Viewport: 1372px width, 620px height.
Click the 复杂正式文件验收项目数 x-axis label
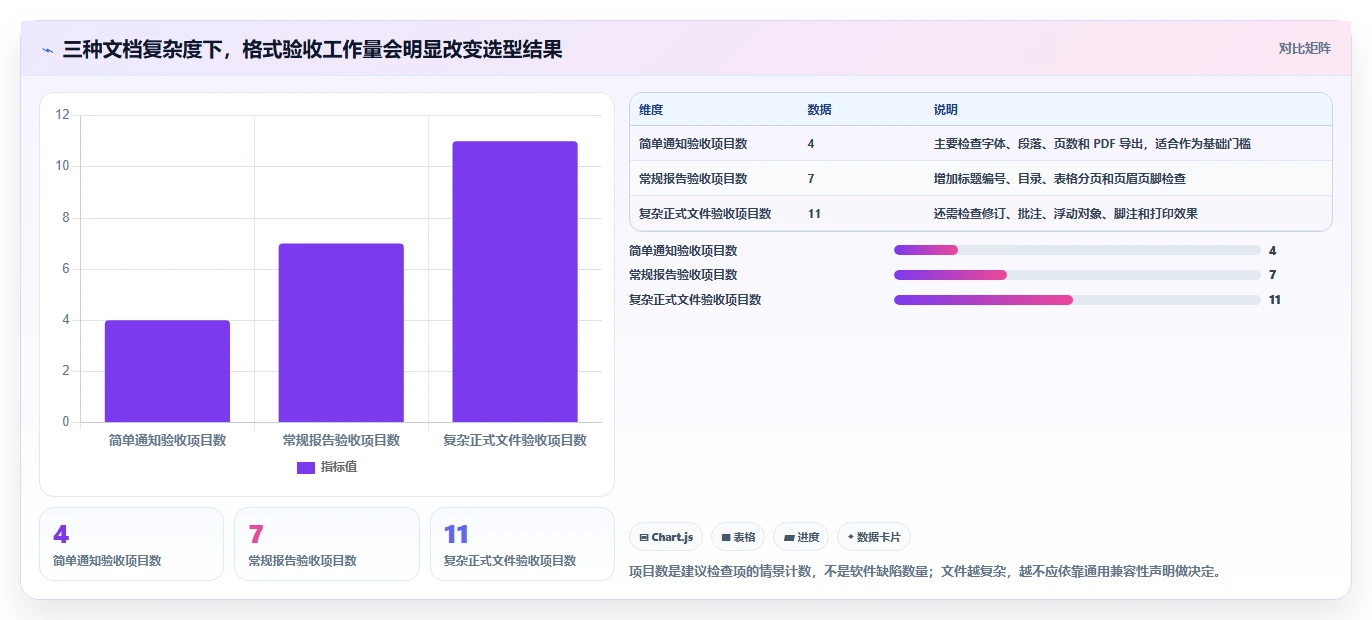[x=515, y=440]
